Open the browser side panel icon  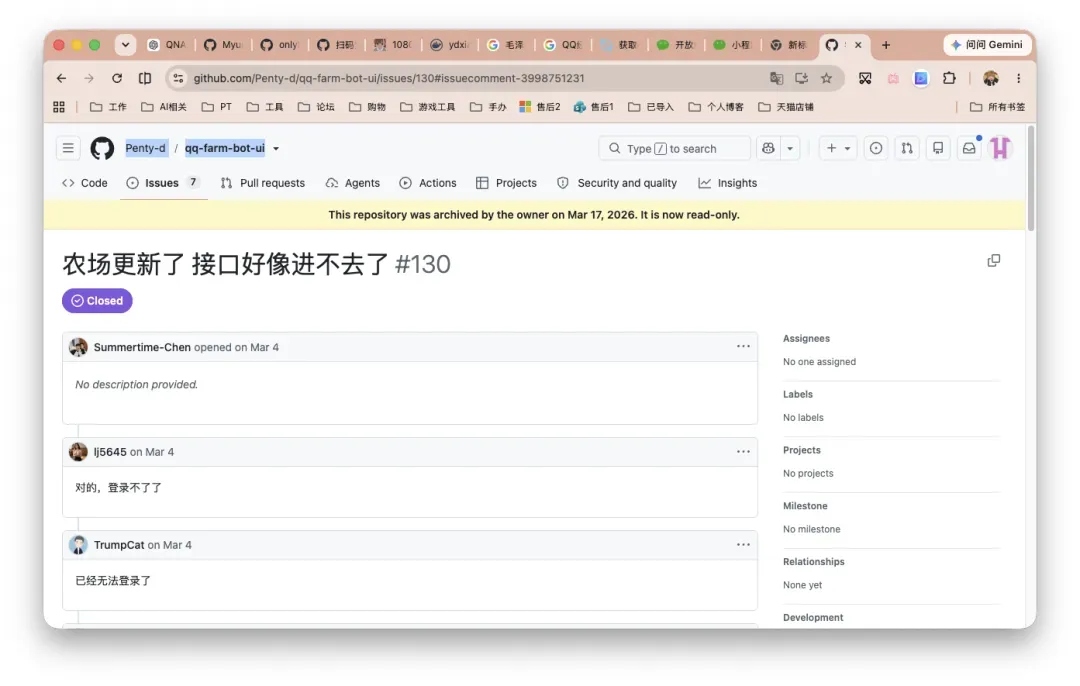145,79
